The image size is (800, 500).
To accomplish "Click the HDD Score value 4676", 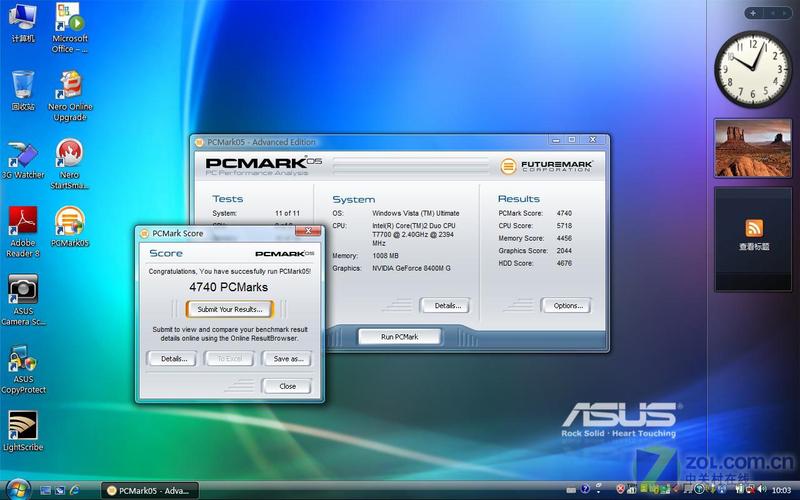I will point(564,263).
